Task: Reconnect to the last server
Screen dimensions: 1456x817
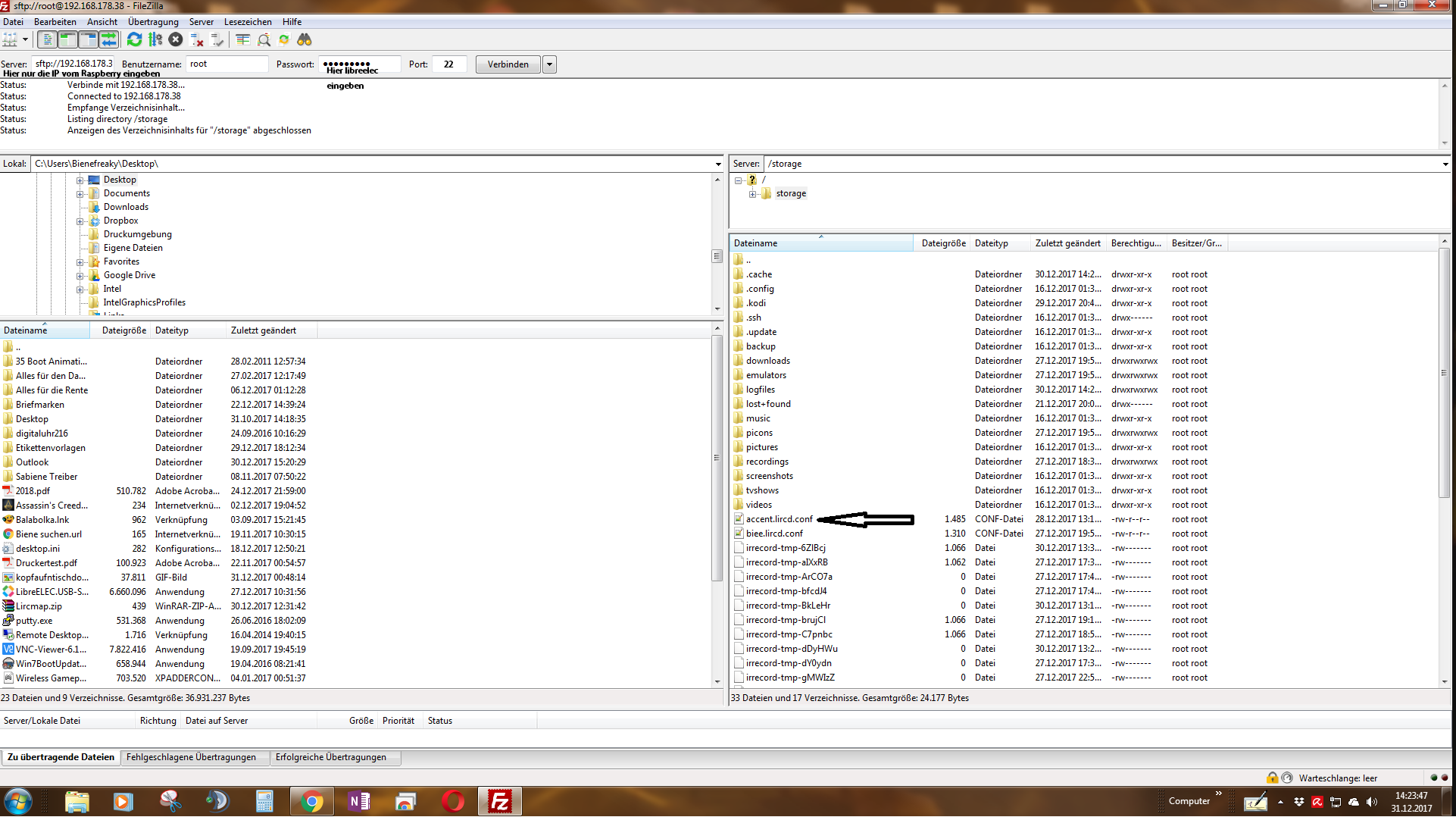Action: click(217, 39)
